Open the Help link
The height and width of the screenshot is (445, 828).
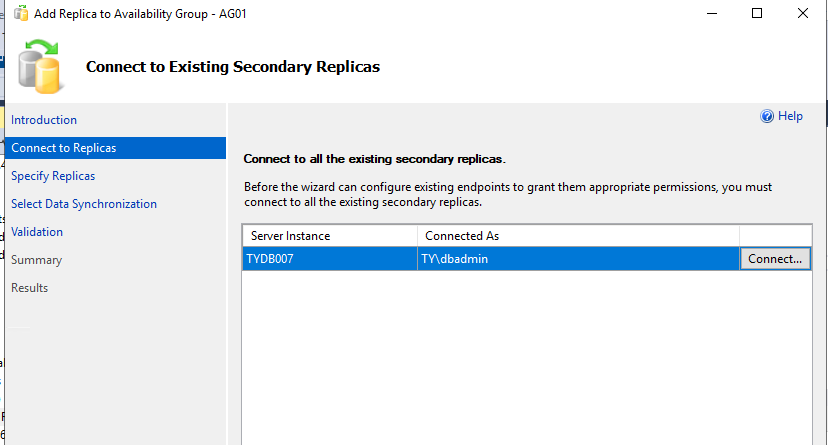[790, 116]
